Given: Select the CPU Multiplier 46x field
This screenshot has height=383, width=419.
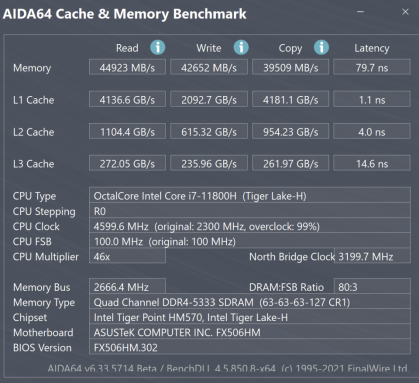Looking at the screenshot, I should click(x=127, y=256).
